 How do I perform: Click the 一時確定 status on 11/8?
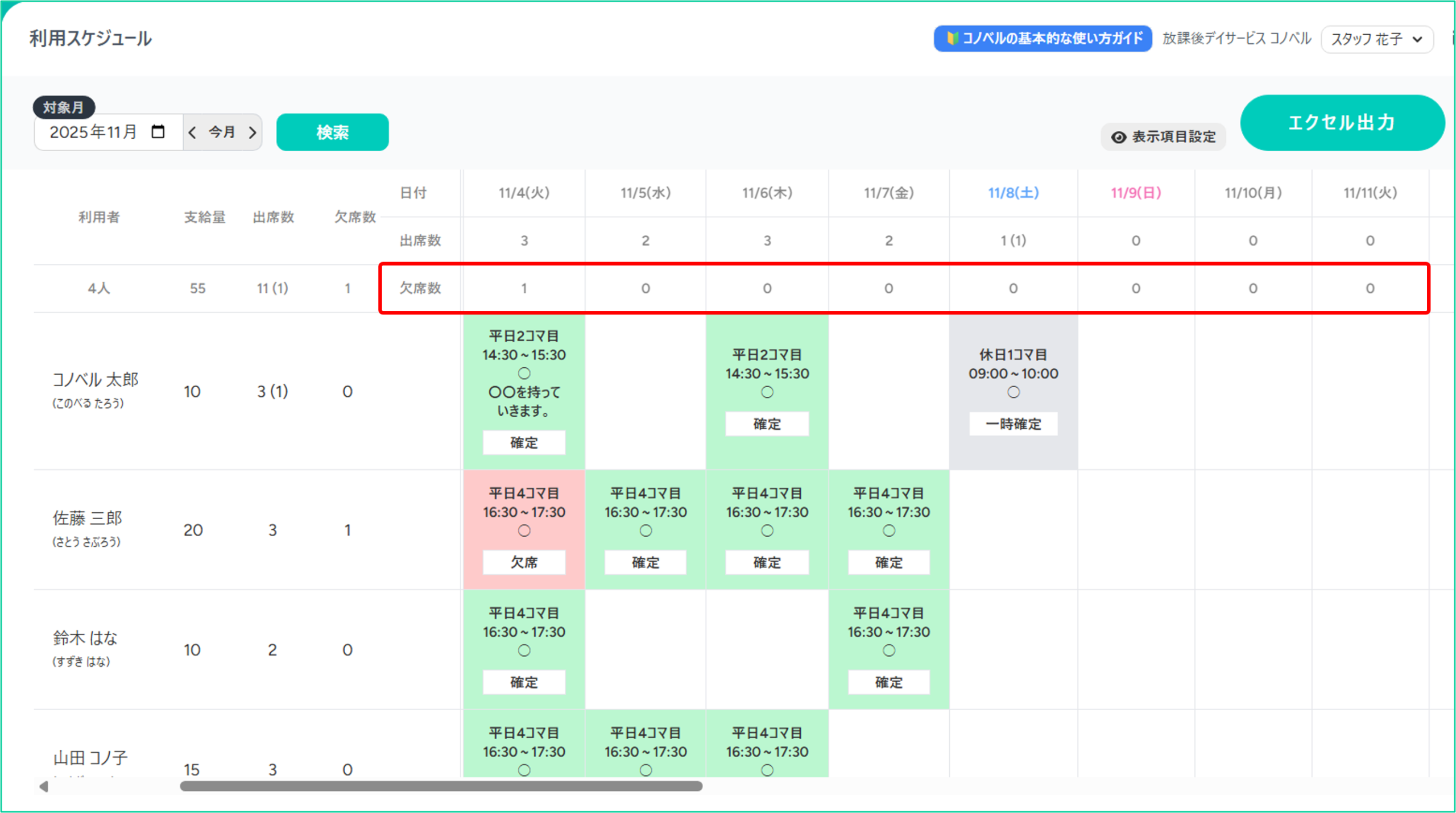1013,424
